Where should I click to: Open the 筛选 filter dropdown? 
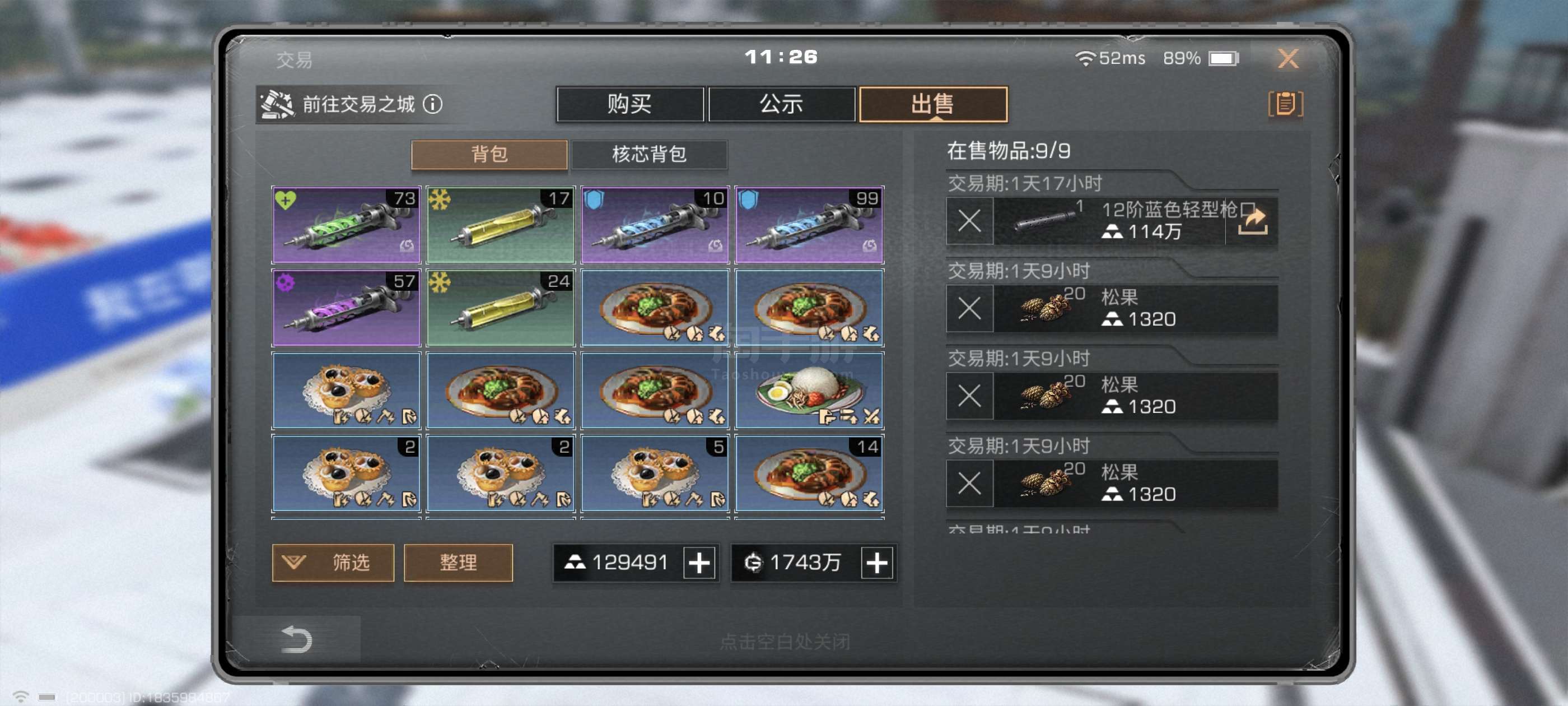[x=333, y=562]
